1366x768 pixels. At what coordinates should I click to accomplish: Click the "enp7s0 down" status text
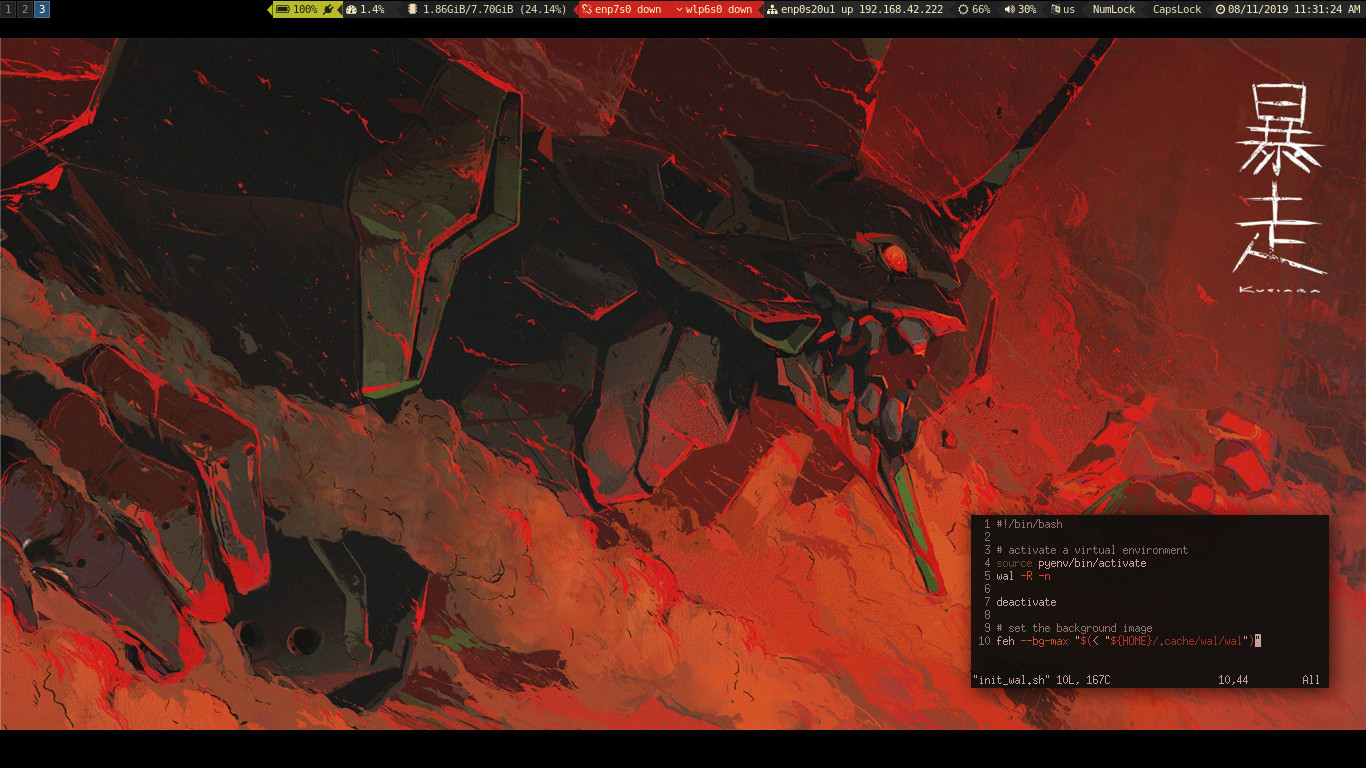coord(628,9)
